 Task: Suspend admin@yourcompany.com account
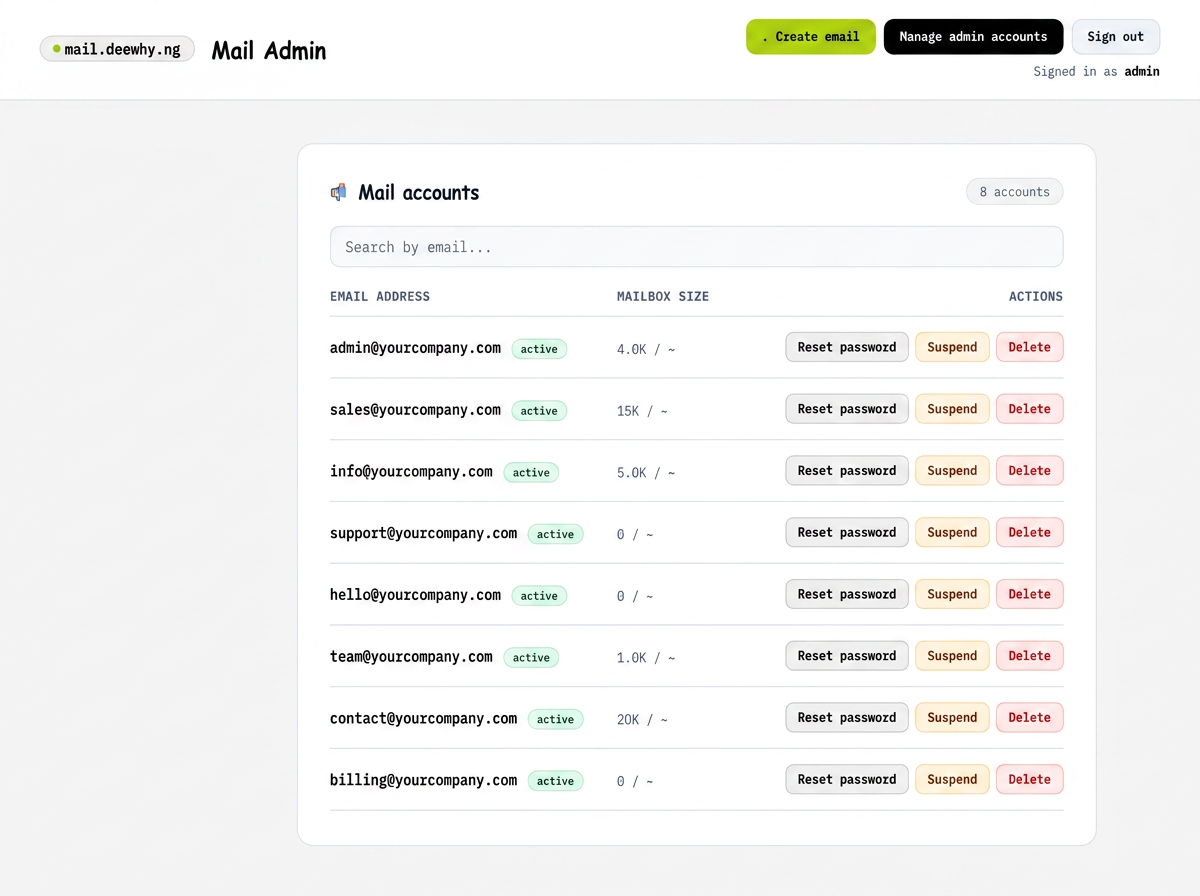click(952, 347)
